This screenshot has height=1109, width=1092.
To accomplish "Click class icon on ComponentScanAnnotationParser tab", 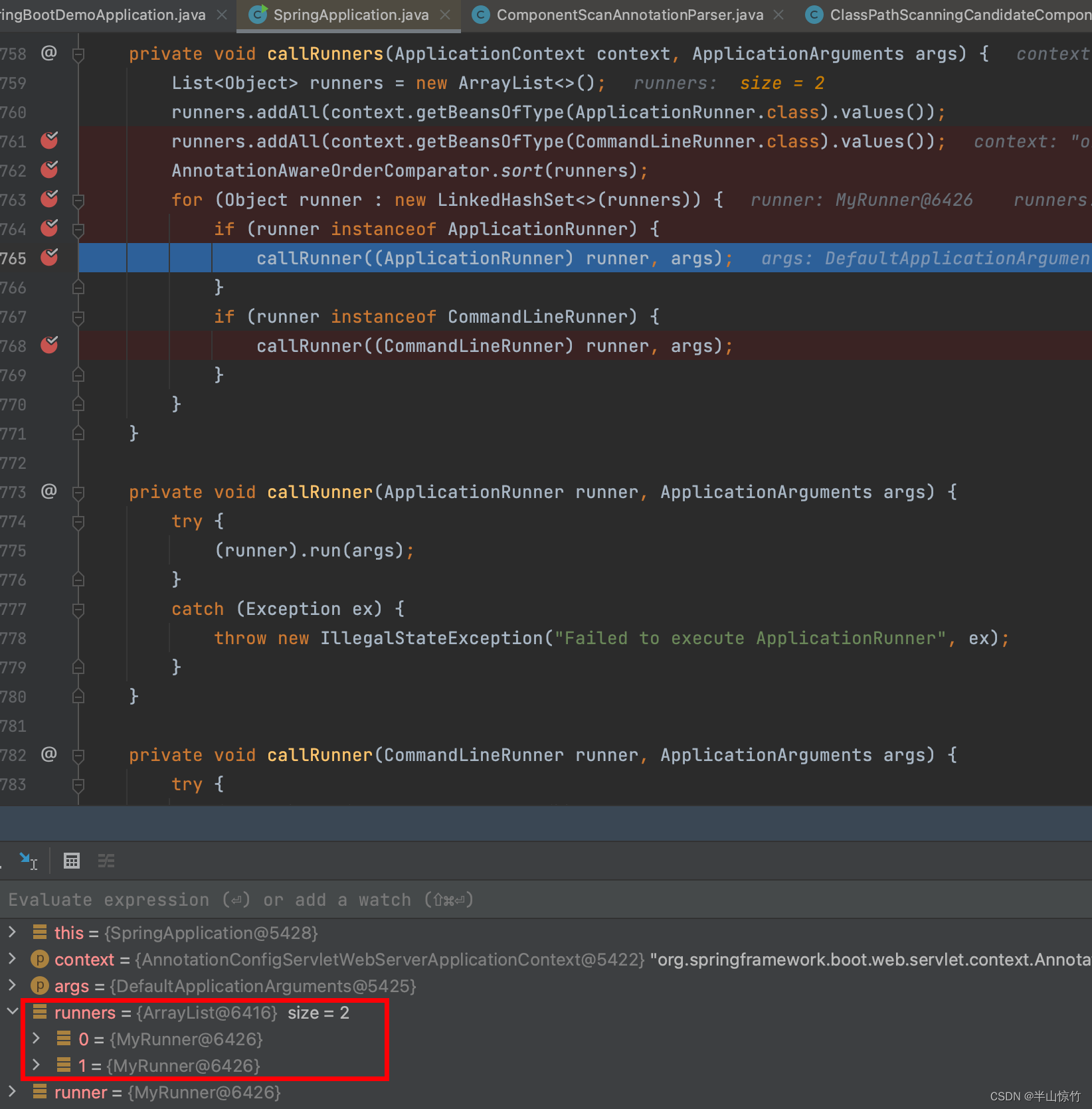I will 481,15.
